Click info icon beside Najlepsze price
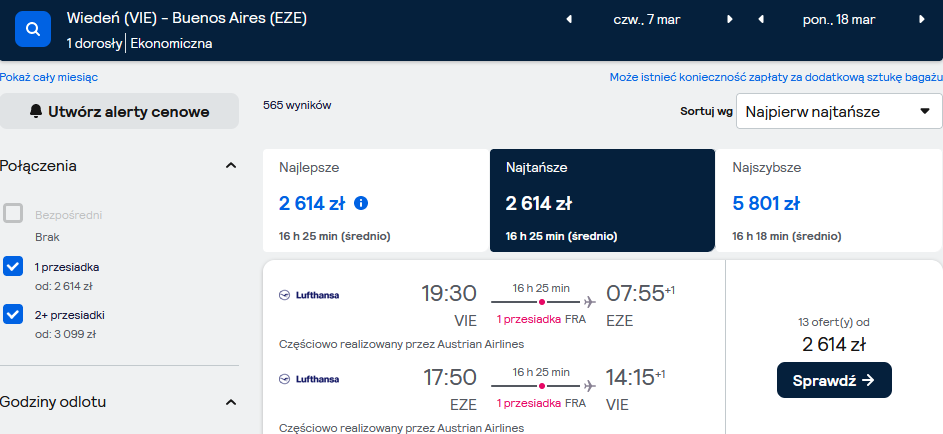The width and height of the screenshot is (943, 434). [x=361, y=203]
